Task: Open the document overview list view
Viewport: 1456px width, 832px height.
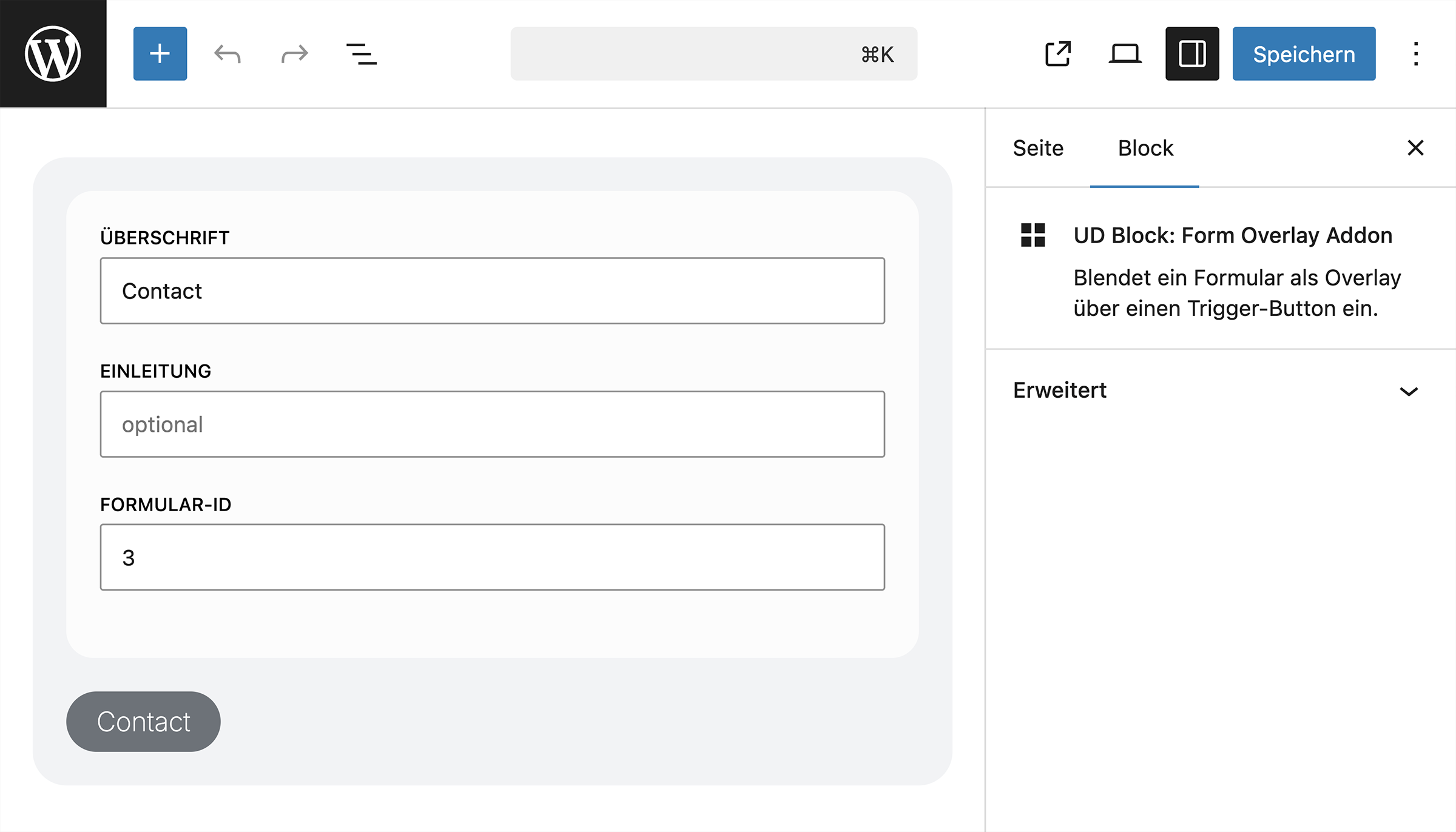Action: click(362, 53)
